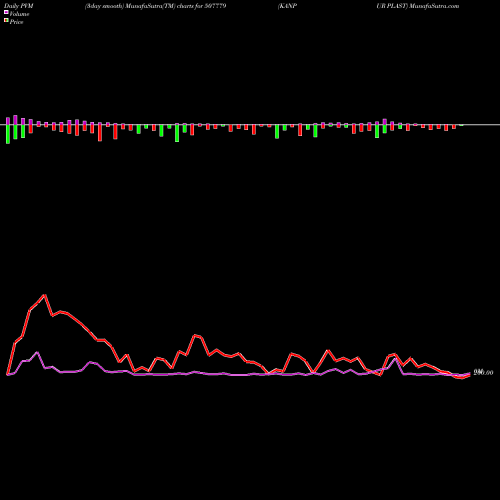Click the price value label at line end
The image size is (500, 500).
point(483,373)
